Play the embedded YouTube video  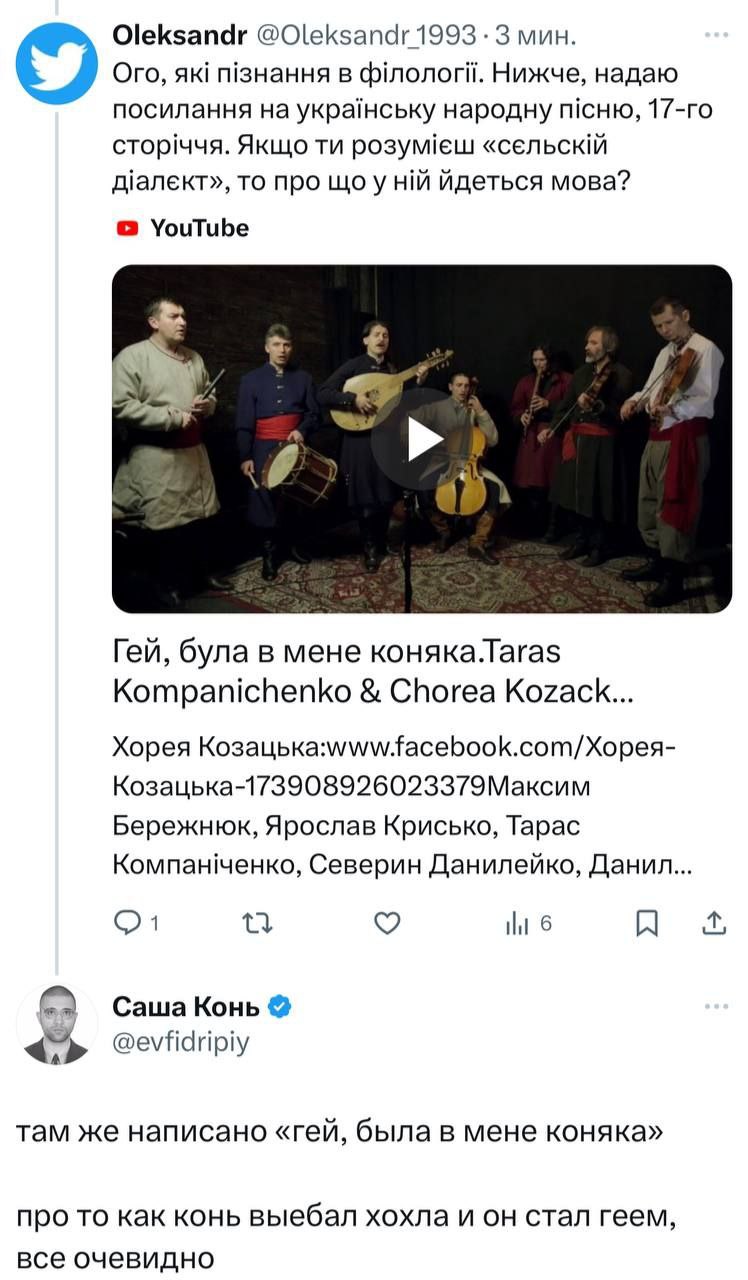[421, 438]
